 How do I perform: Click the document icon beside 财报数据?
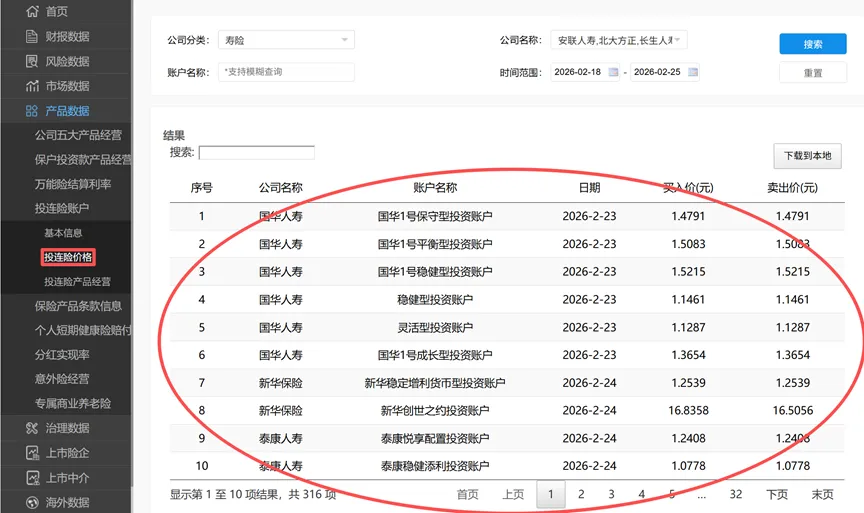pyautogui.click(x=32, y=36)
